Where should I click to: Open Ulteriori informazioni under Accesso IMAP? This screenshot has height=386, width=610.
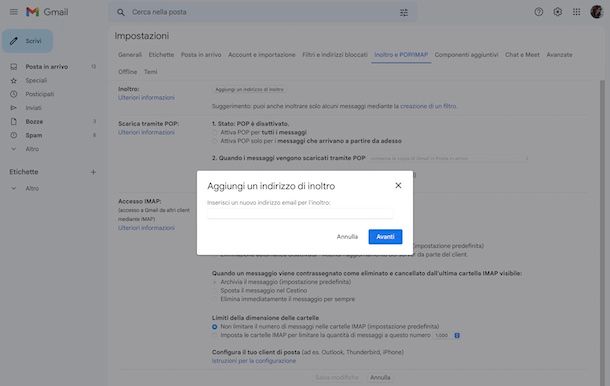point(146,228)
